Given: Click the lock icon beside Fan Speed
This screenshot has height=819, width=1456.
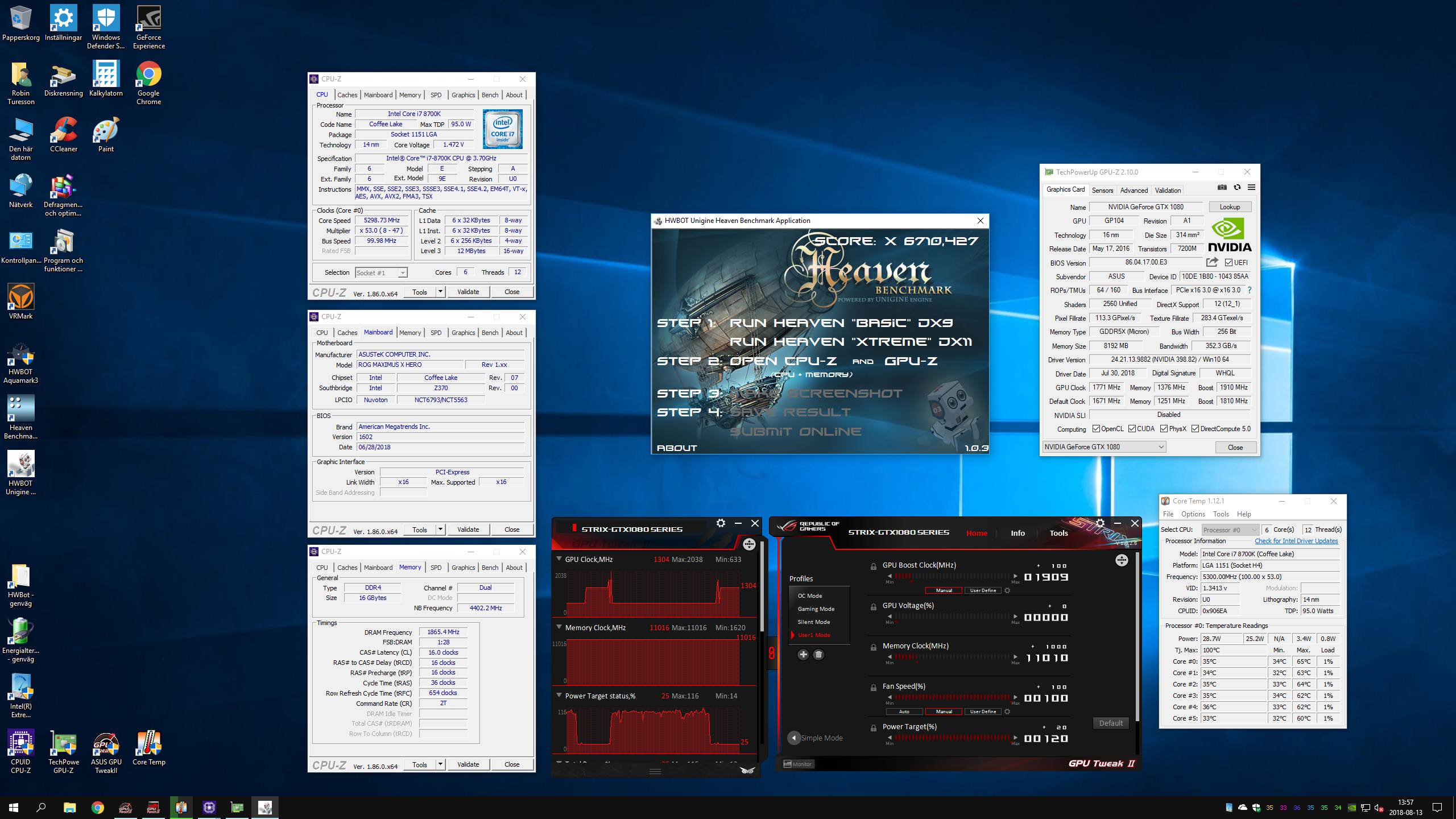Looking at the screenshot, I should [x=873, y=688].
